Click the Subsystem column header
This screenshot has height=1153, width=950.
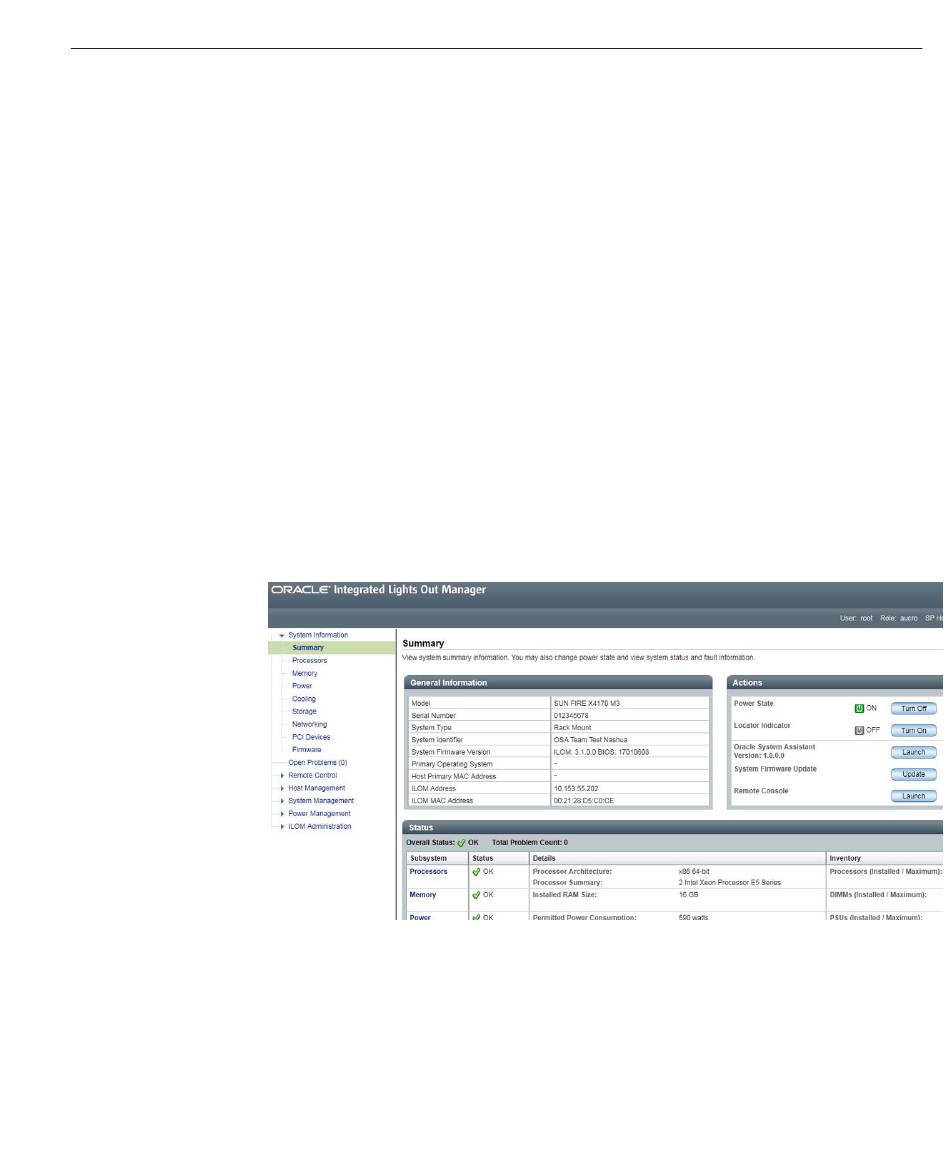point(438,858)
